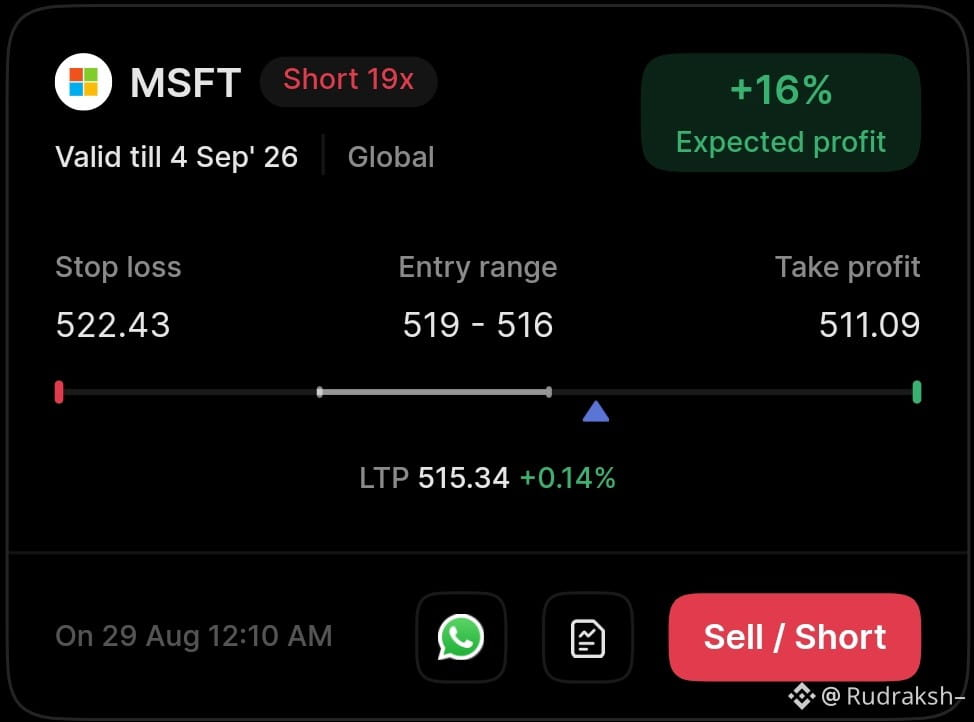Click the @ Rudraksh watermark handle

point(892,696)
